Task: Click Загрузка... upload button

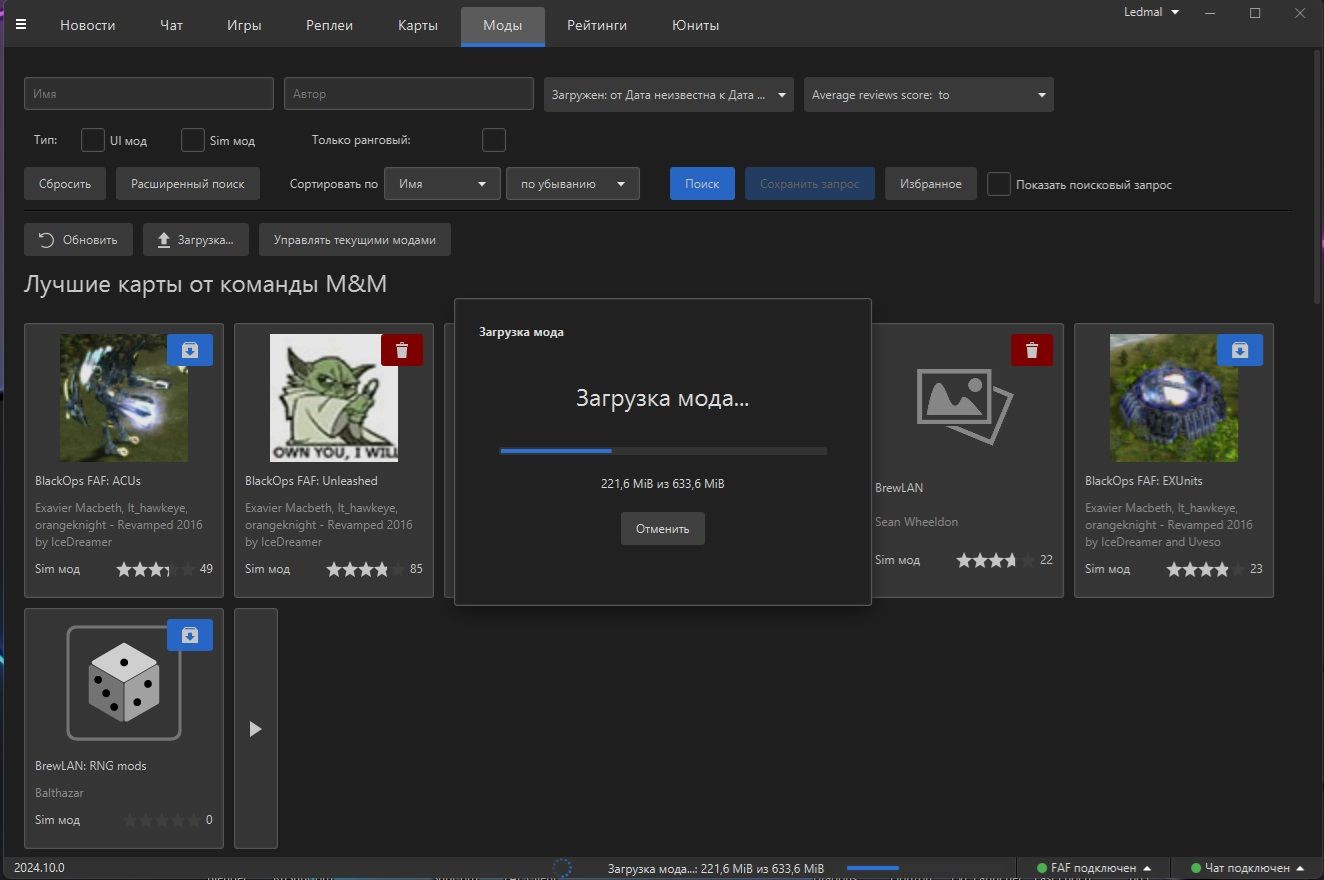Action: [x=196, y=240]
